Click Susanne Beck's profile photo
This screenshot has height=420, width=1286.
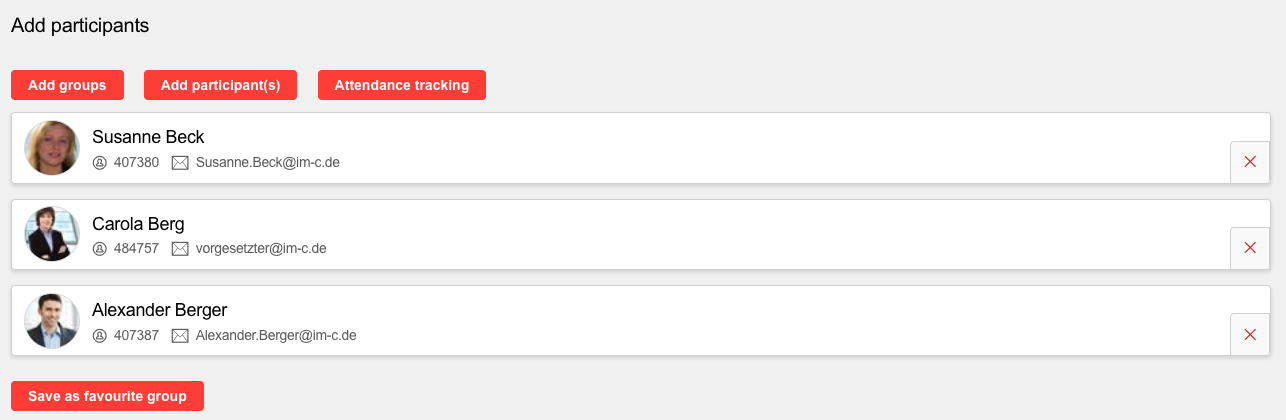click(x=52, y=148)
